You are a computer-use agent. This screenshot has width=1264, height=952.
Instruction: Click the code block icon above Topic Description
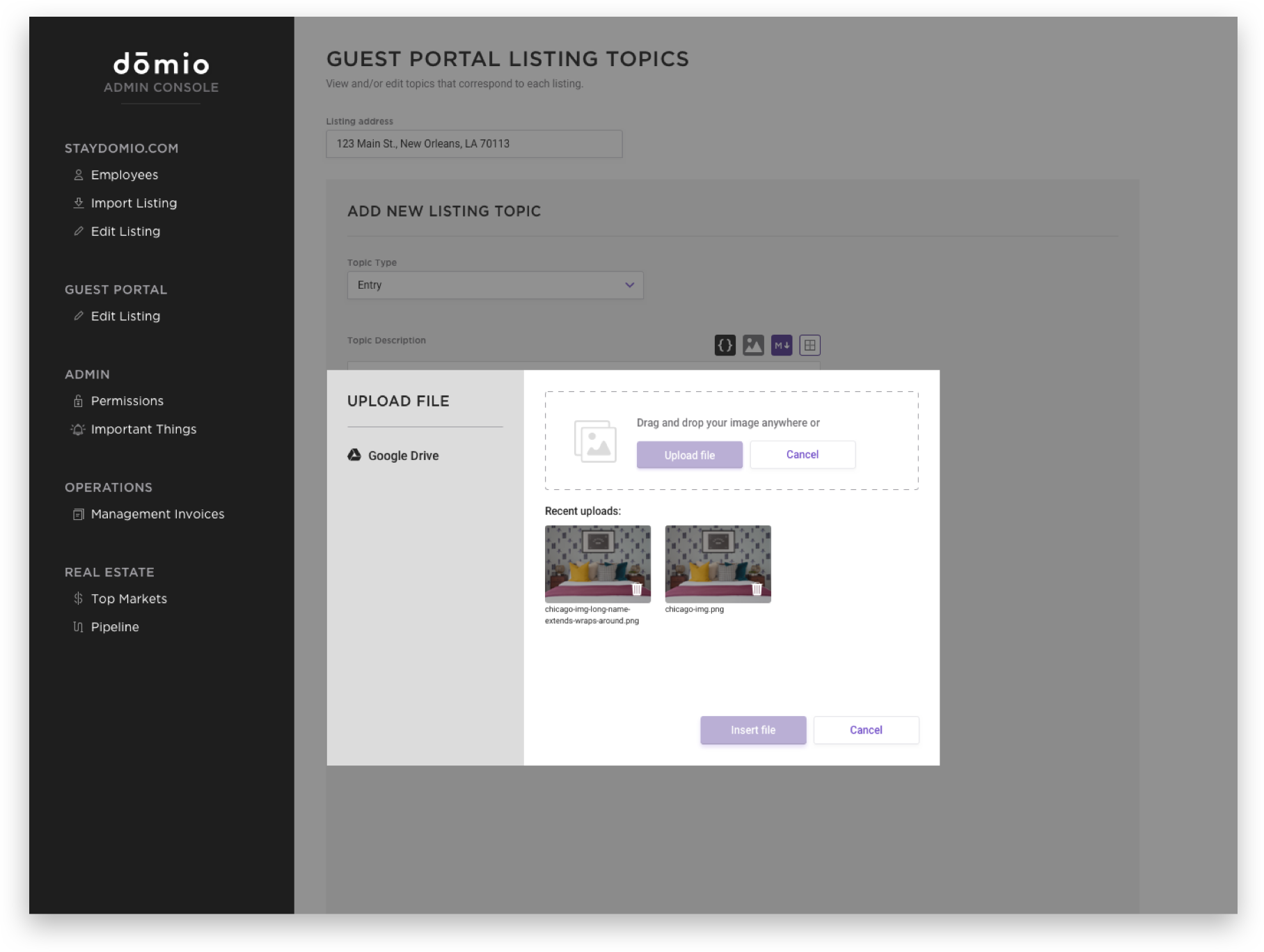725,344
